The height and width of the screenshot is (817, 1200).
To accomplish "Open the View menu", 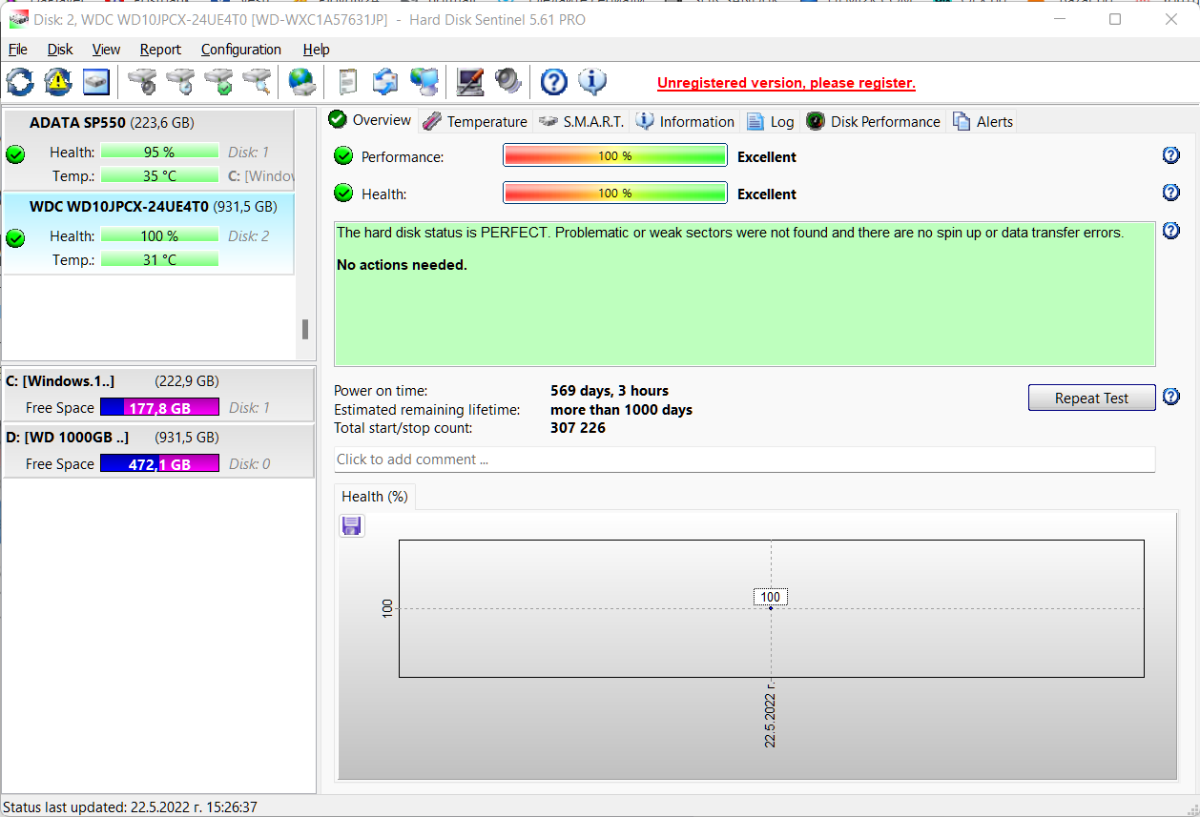I will (x=106, y=49).
